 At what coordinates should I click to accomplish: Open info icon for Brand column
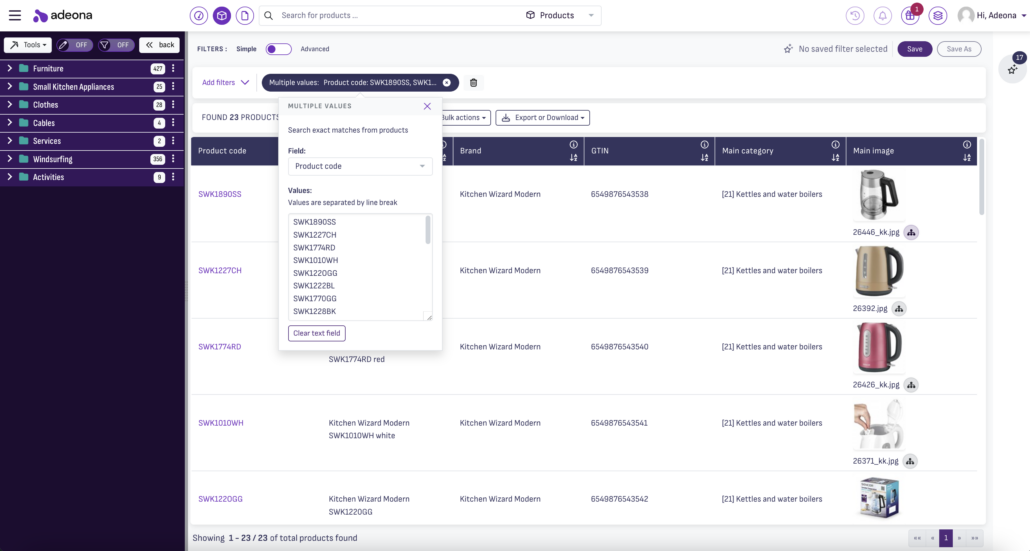(x=573, y=144)
